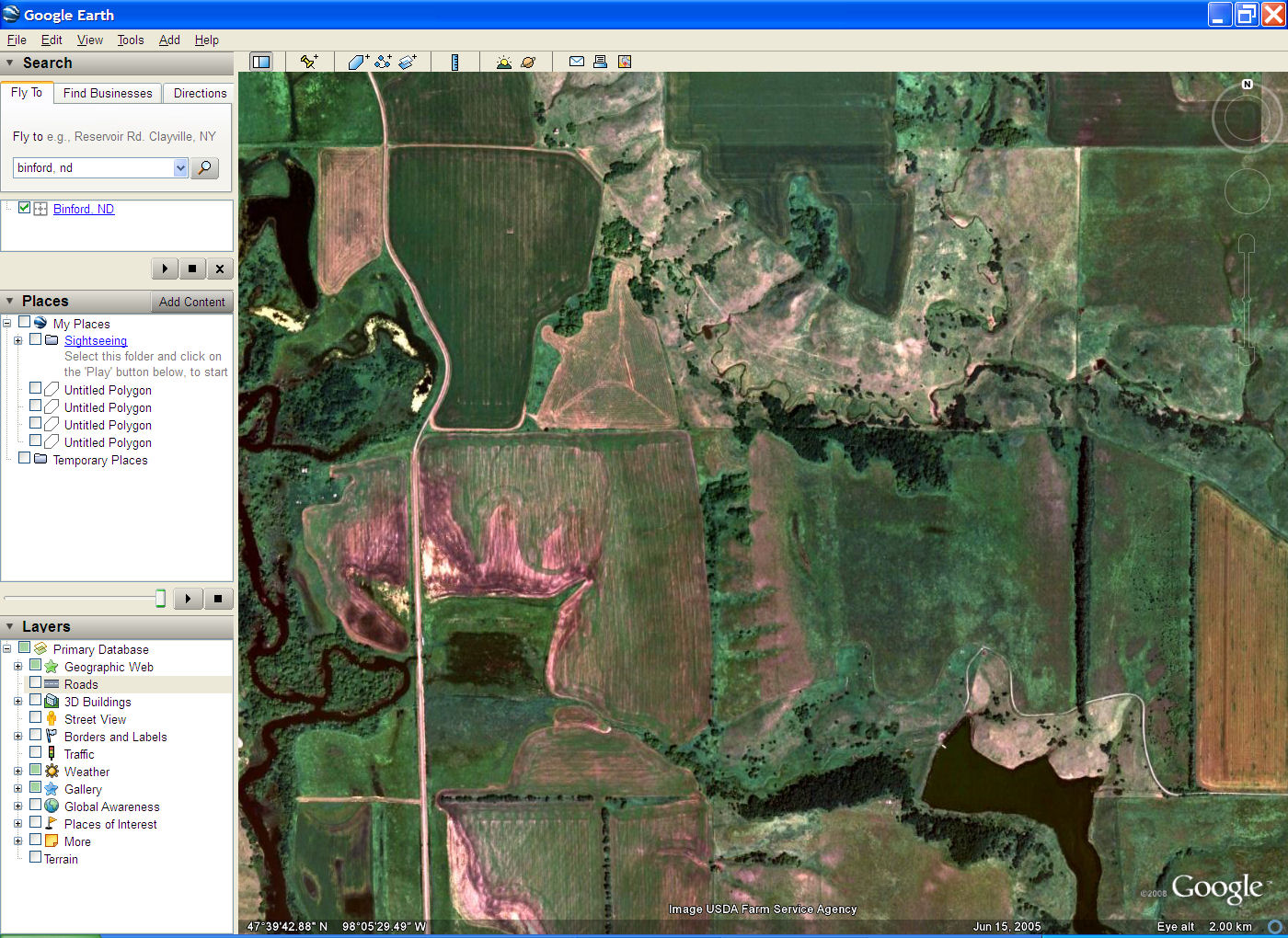Check the Sightseeing folder checkbox
Image resolution: width=1288 pixels, height=938 pixels.
[x=35, y=338]
